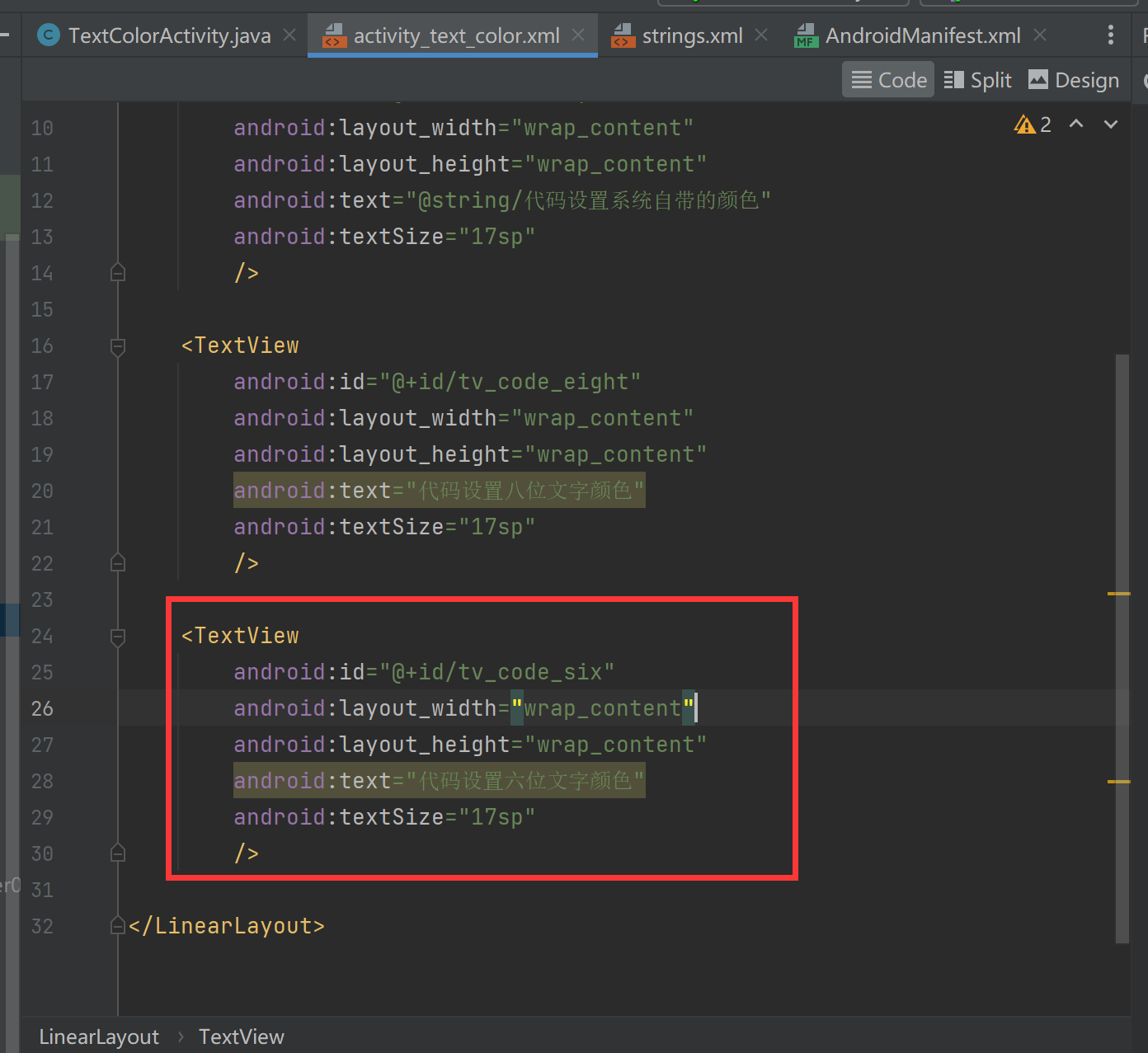Switch to TextColorActivity.java tab
The image size is (1148, 1053).
(155, 35)
